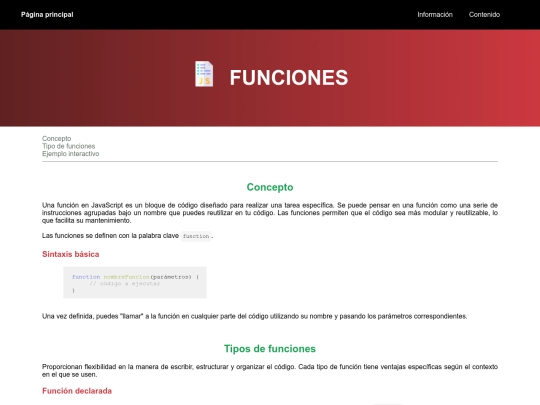The height and width of the screenshot is (405, 540).
Task: Click the '// código a ejecutar' comment line
Action: [x=125, y=283]
